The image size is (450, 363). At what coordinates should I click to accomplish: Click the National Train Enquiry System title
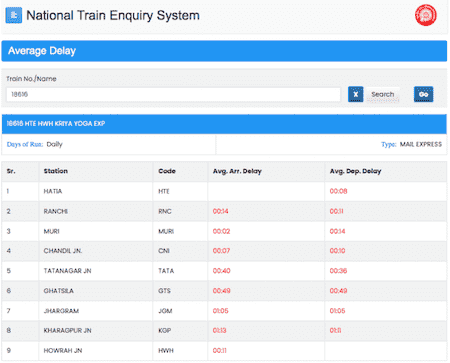coord(113,15)
